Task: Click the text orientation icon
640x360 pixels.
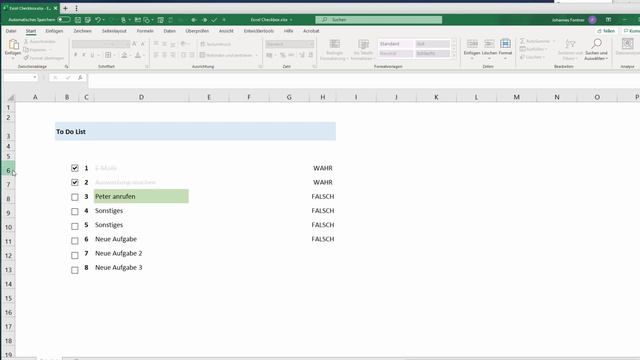Action: [x=184, y=44]
